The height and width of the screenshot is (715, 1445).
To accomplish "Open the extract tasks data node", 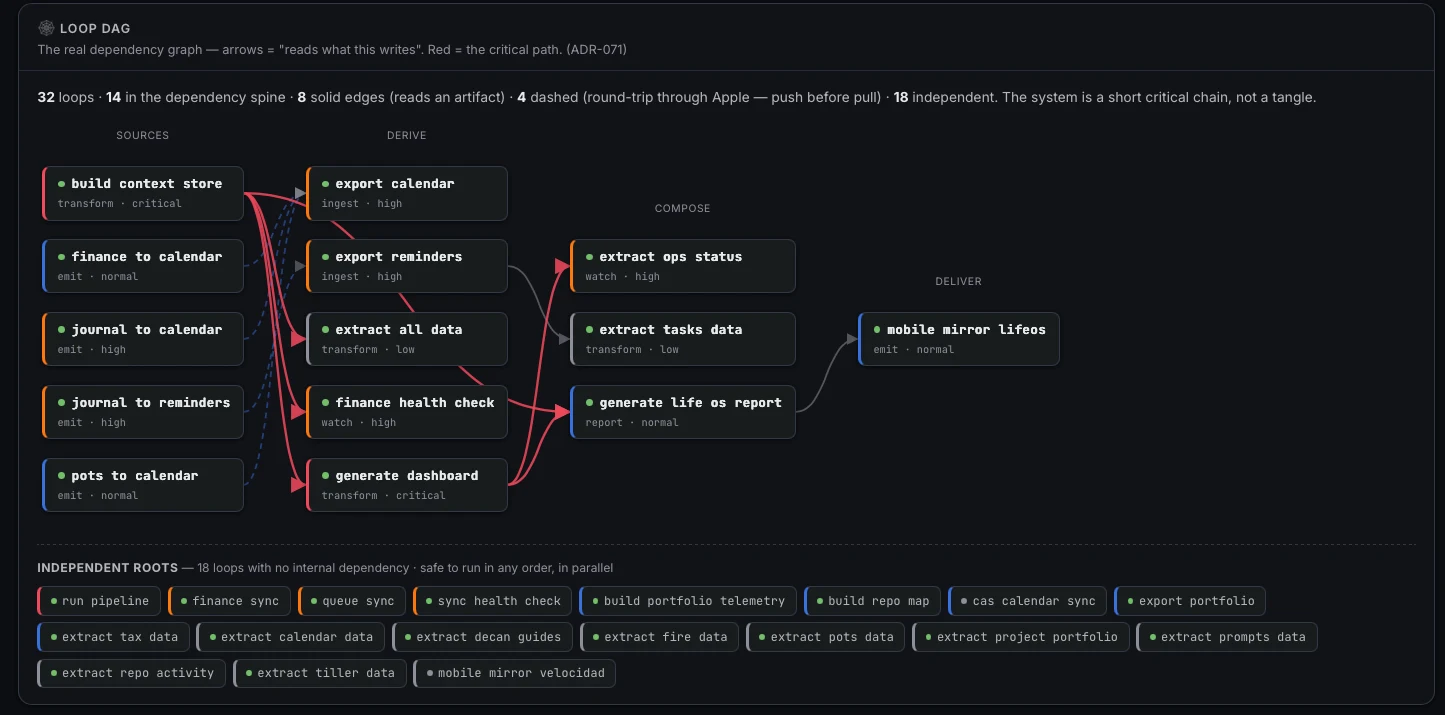I will (683, 339).
